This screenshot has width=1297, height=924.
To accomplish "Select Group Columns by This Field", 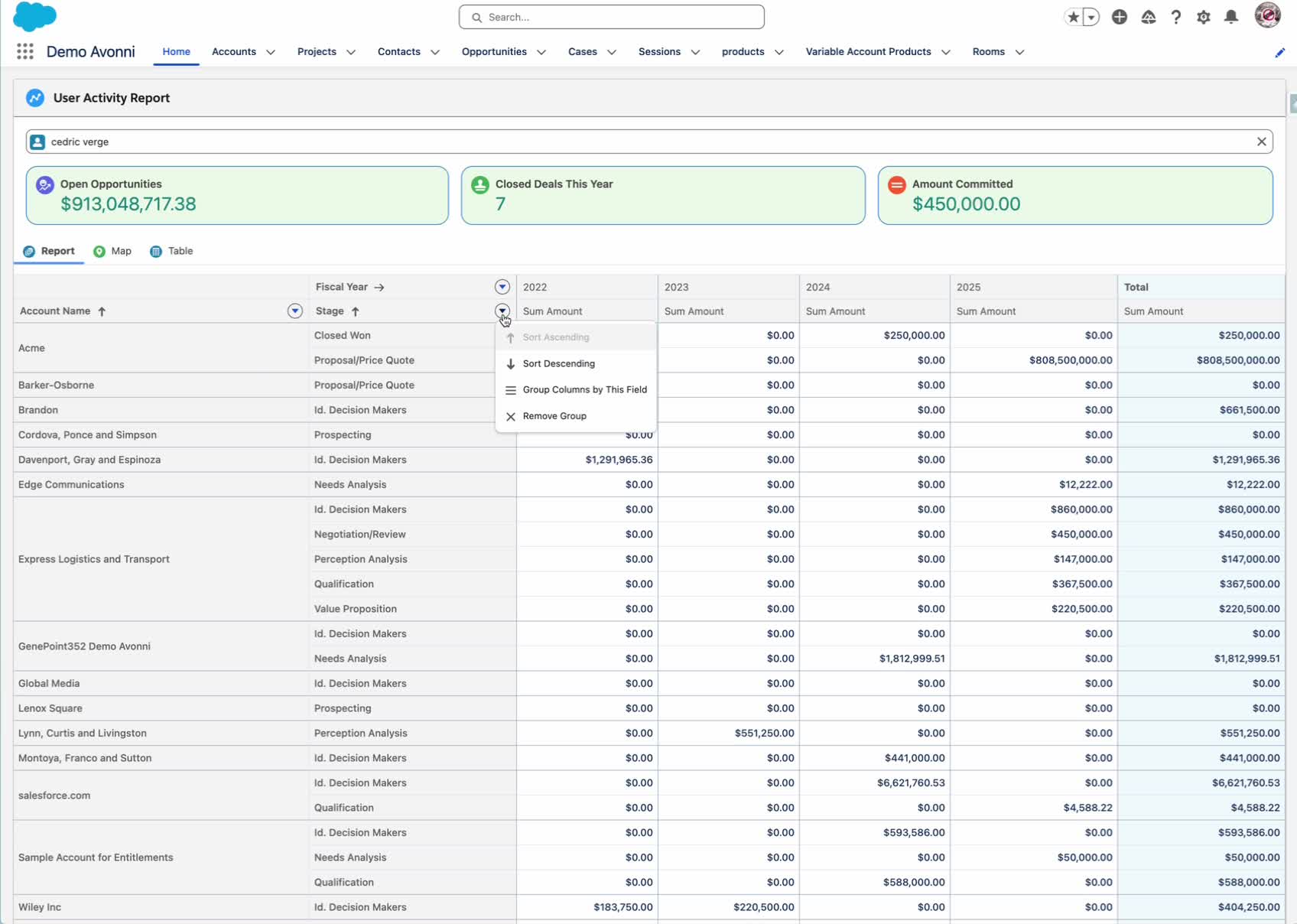I will click(x=576, y=389).
